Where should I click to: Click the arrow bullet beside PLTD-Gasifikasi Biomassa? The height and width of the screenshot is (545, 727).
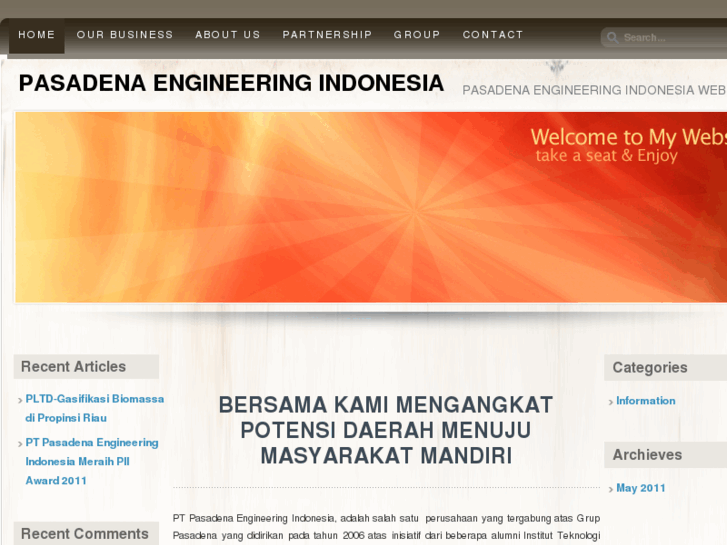[x=20, y=400]
